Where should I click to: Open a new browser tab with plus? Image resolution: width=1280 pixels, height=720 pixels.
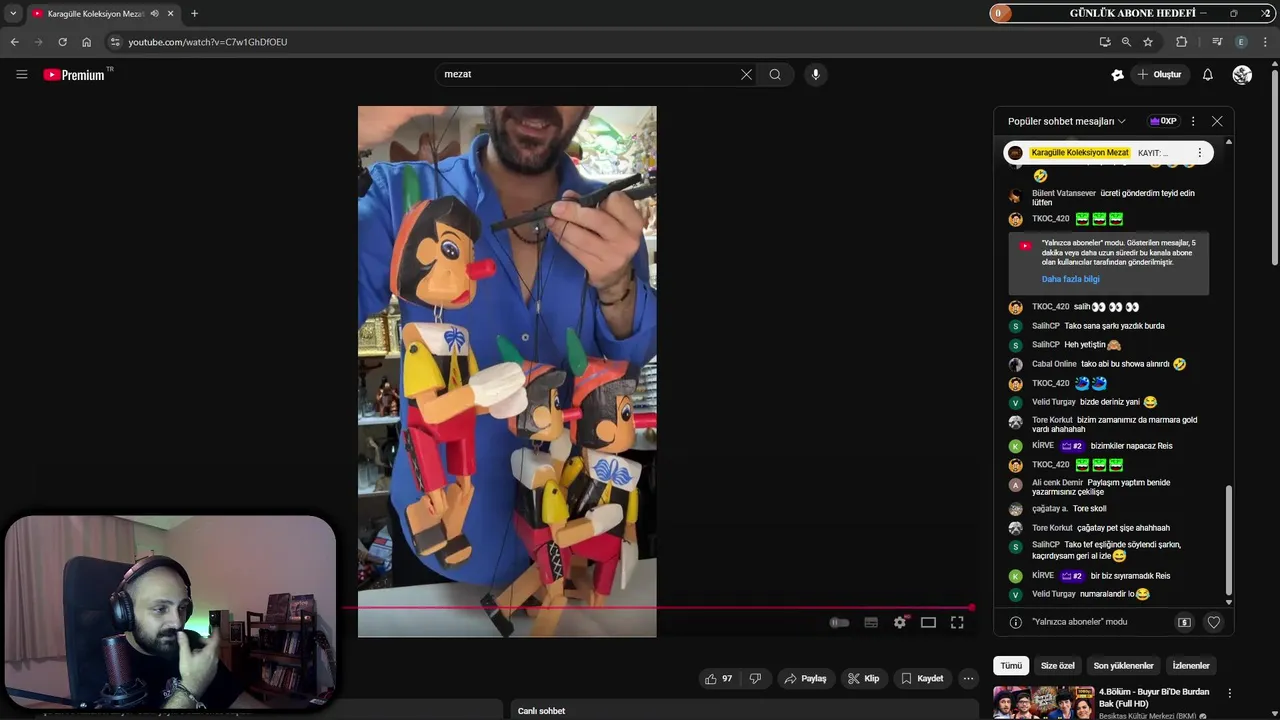coord(194,13)
